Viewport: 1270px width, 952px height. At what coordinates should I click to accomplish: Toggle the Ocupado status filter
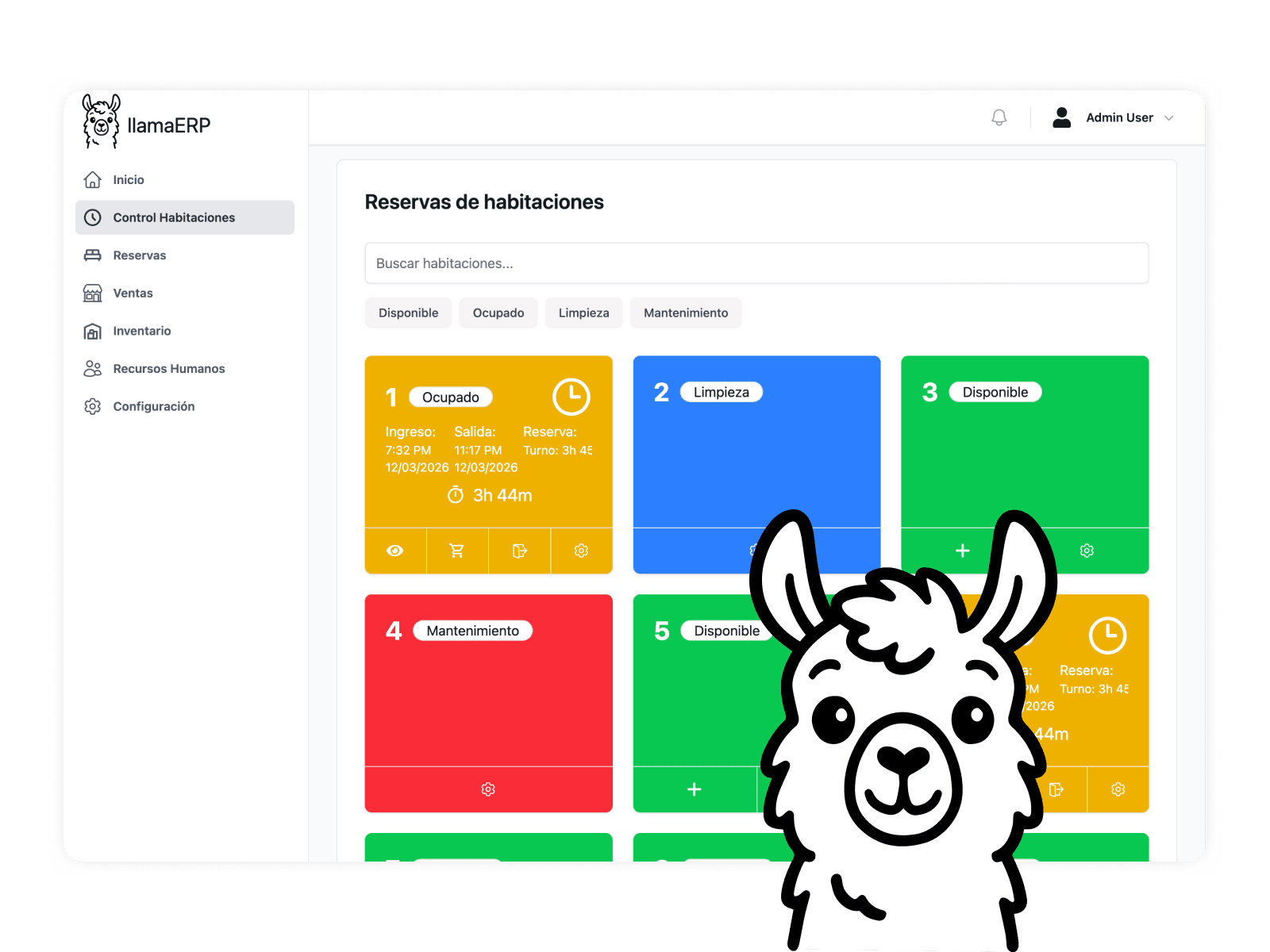tap(498, 313)
